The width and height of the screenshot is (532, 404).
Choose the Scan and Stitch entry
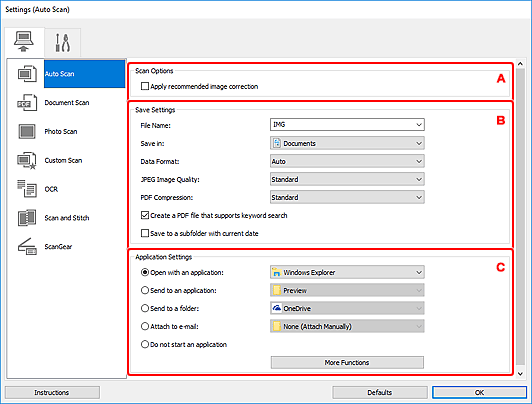click(67, 218)
